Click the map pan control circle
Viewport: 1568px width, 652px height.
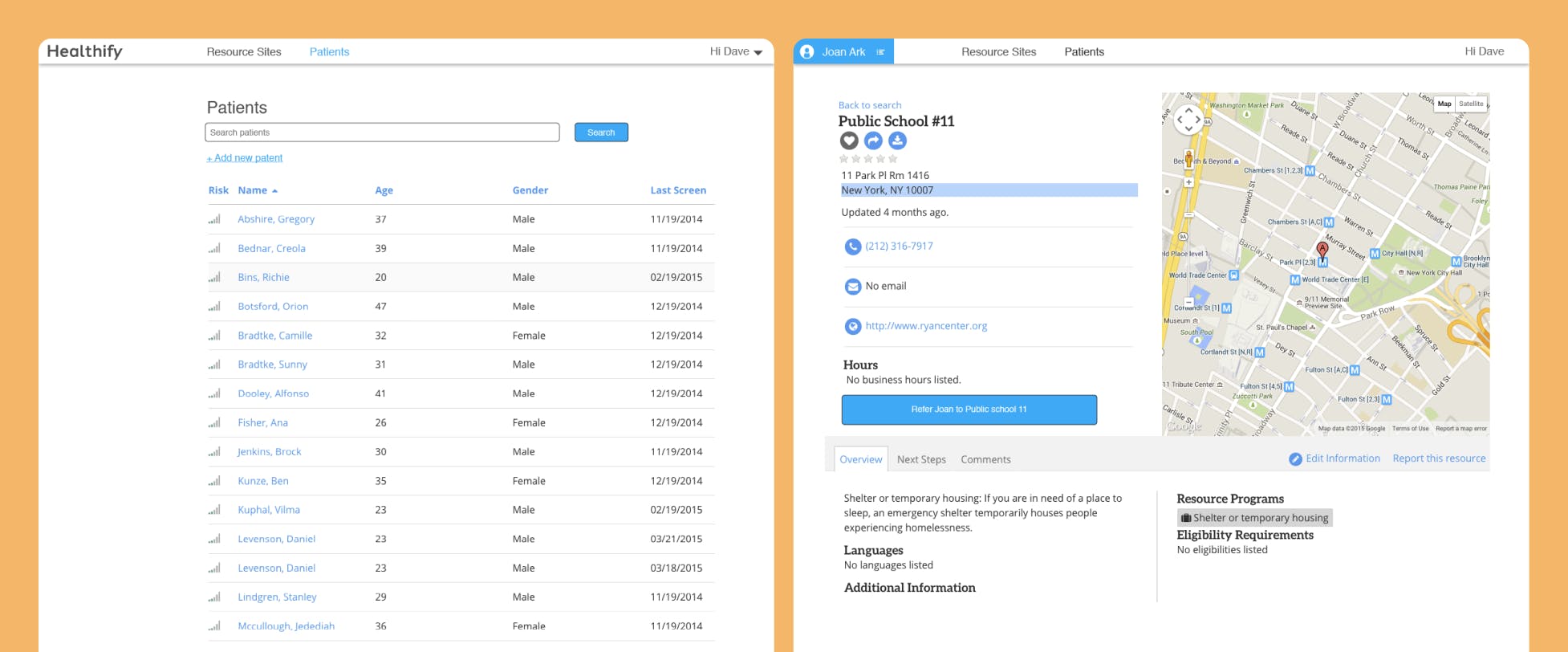tap(1188, 120)
